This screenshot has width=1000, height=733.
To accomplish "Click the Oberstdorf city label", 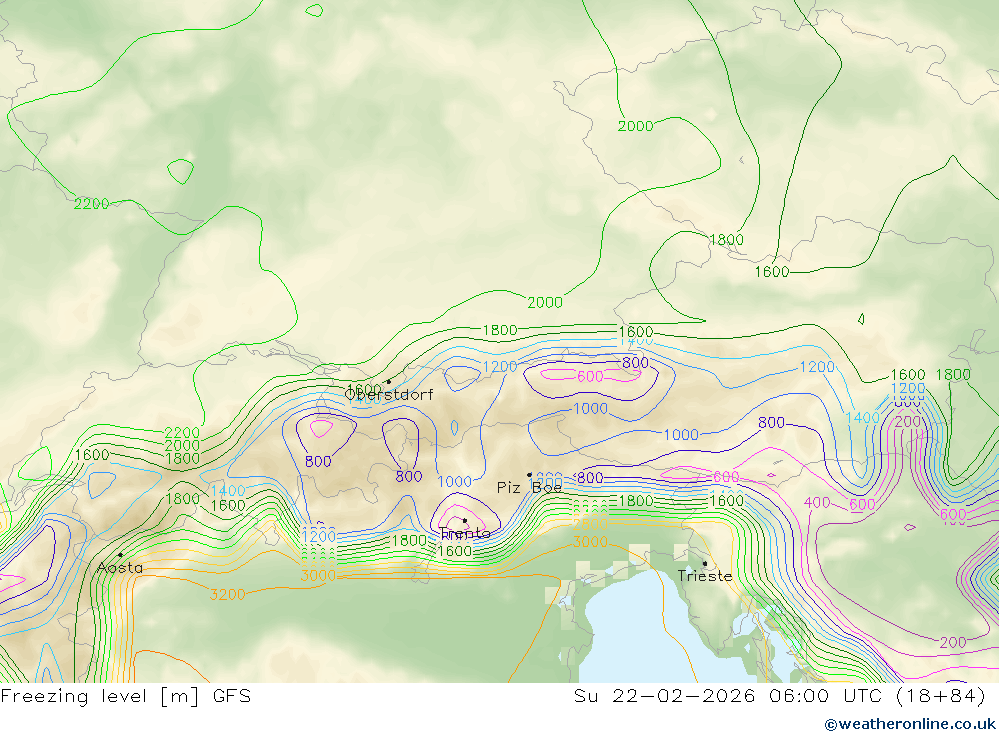I will (389, 395).
